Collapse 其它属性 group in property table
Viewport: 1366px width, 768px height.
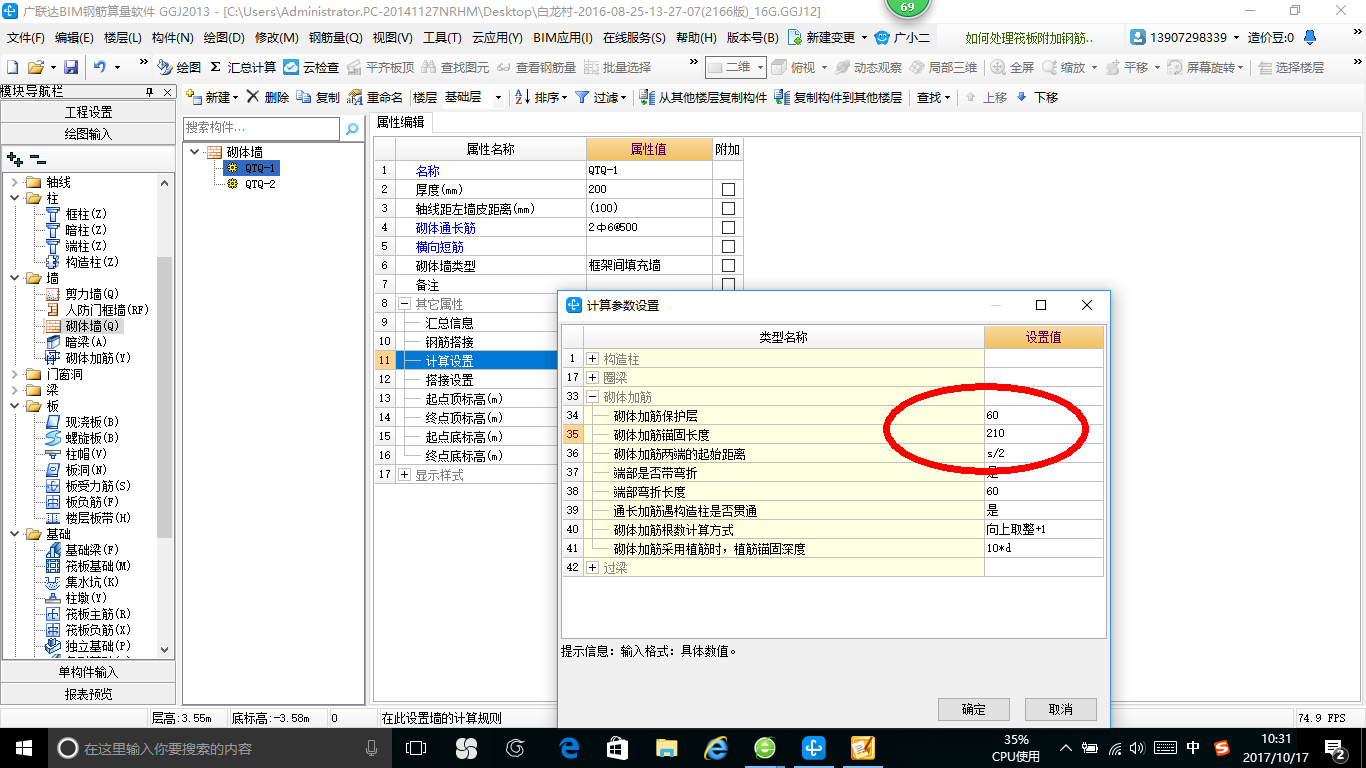coord(404,304)
